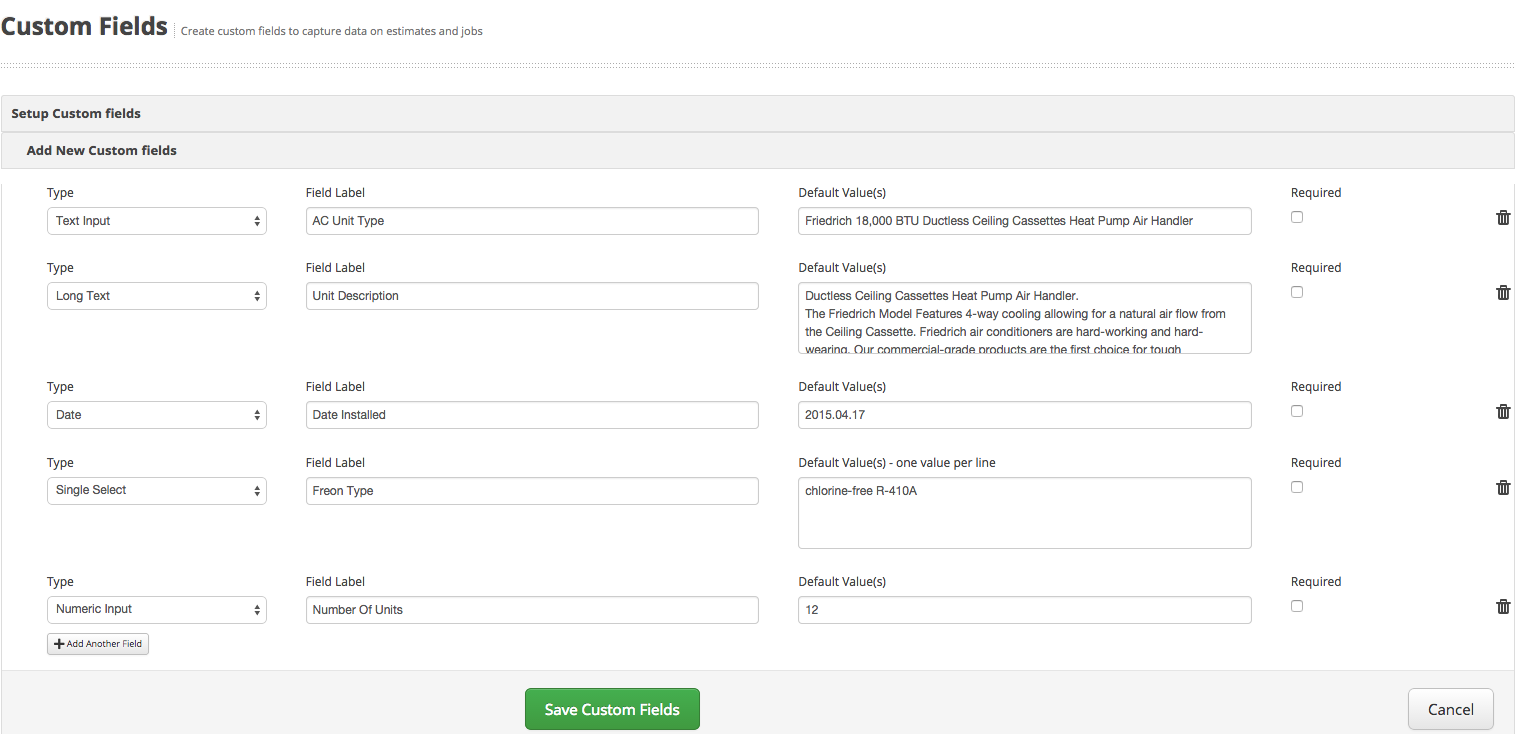Change the Date type dropdown
1517x734 pixels.
pyautogui.click(x=157, y=415)
